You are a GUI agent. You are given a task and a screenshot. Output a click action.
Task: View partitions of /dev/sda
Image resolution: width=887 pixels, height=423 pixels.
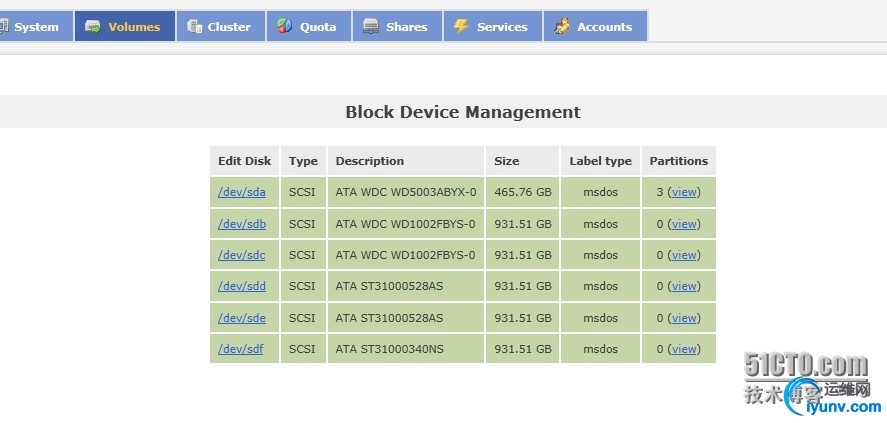[684, 192]
